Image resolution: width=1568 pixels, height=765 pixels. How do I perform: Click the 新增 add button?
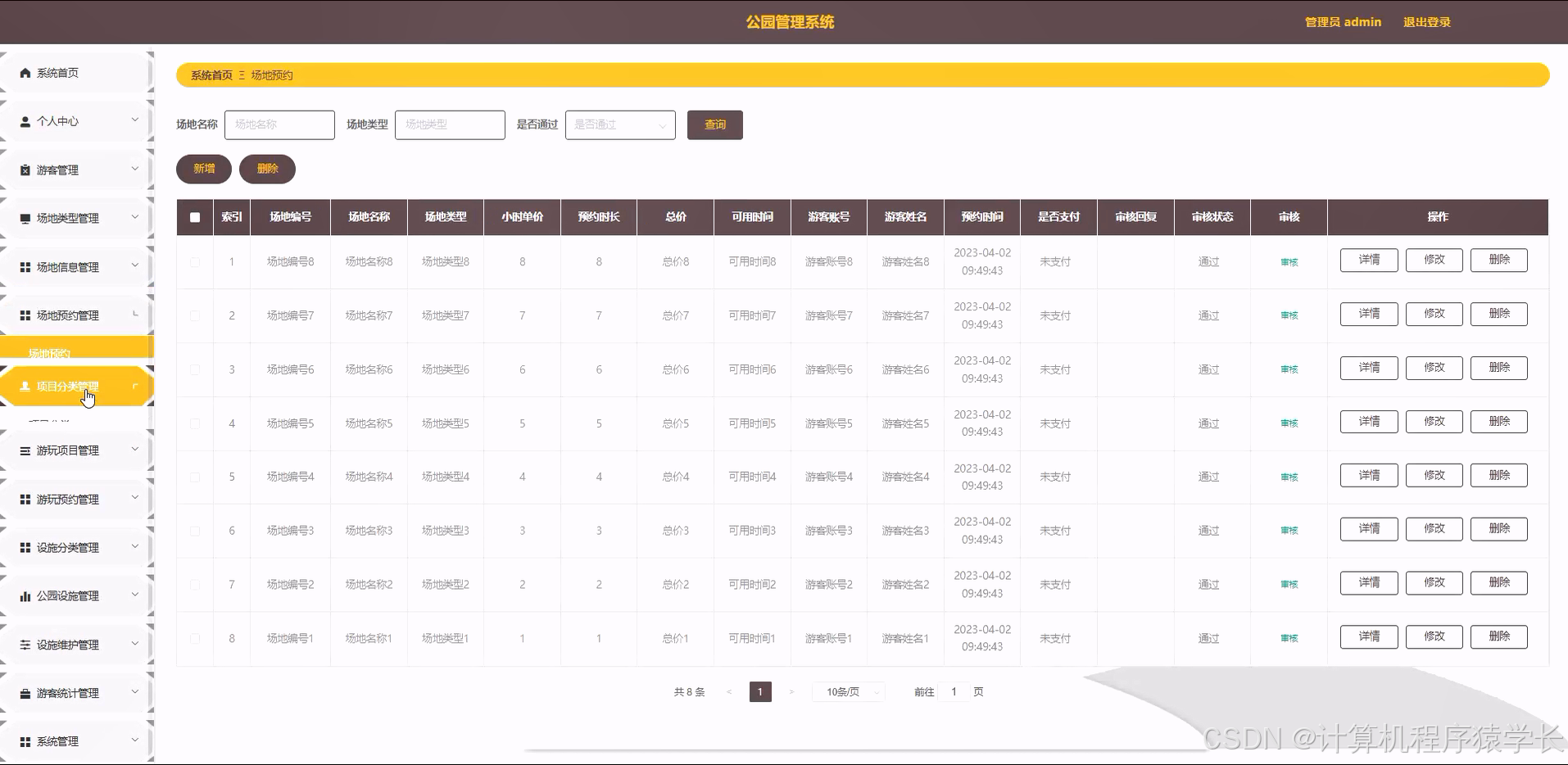tap(204, 169)
